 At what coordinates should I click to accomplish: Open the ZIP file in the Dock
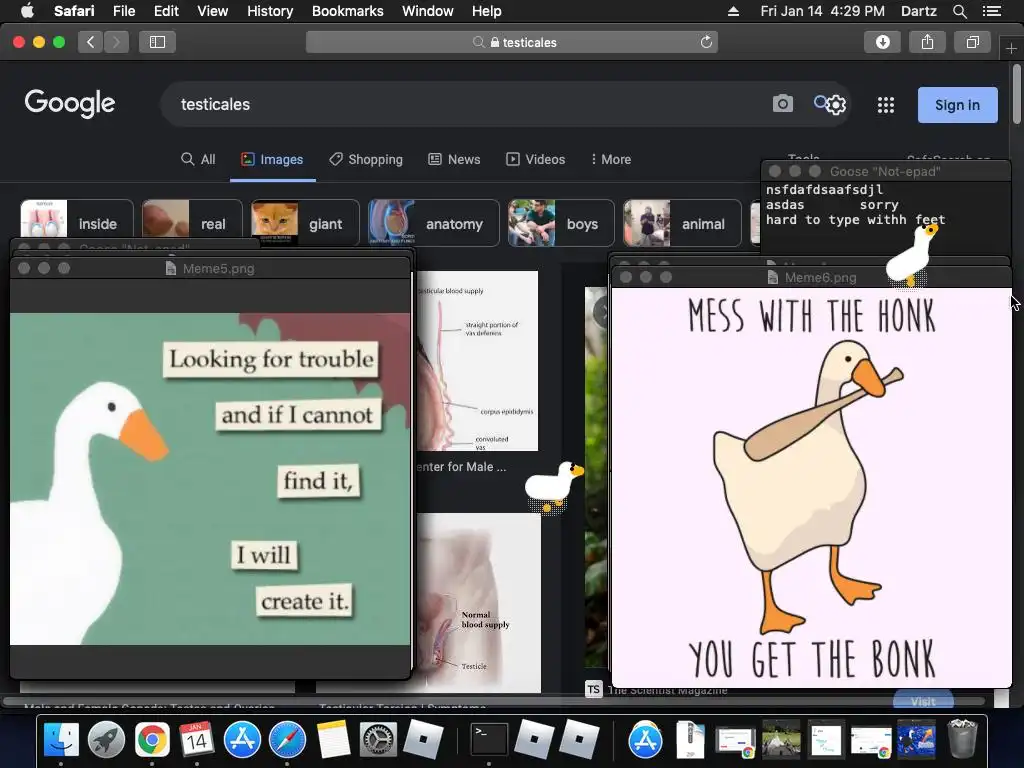point(690,740)
